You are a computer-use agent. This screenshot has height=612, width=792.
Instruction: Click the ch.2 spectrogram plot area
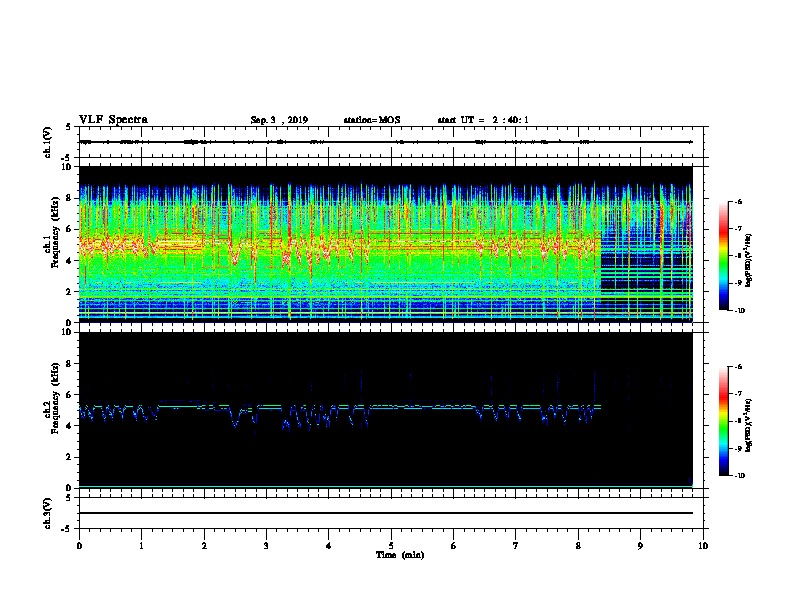pyautogui.click(x=385, y=410)
